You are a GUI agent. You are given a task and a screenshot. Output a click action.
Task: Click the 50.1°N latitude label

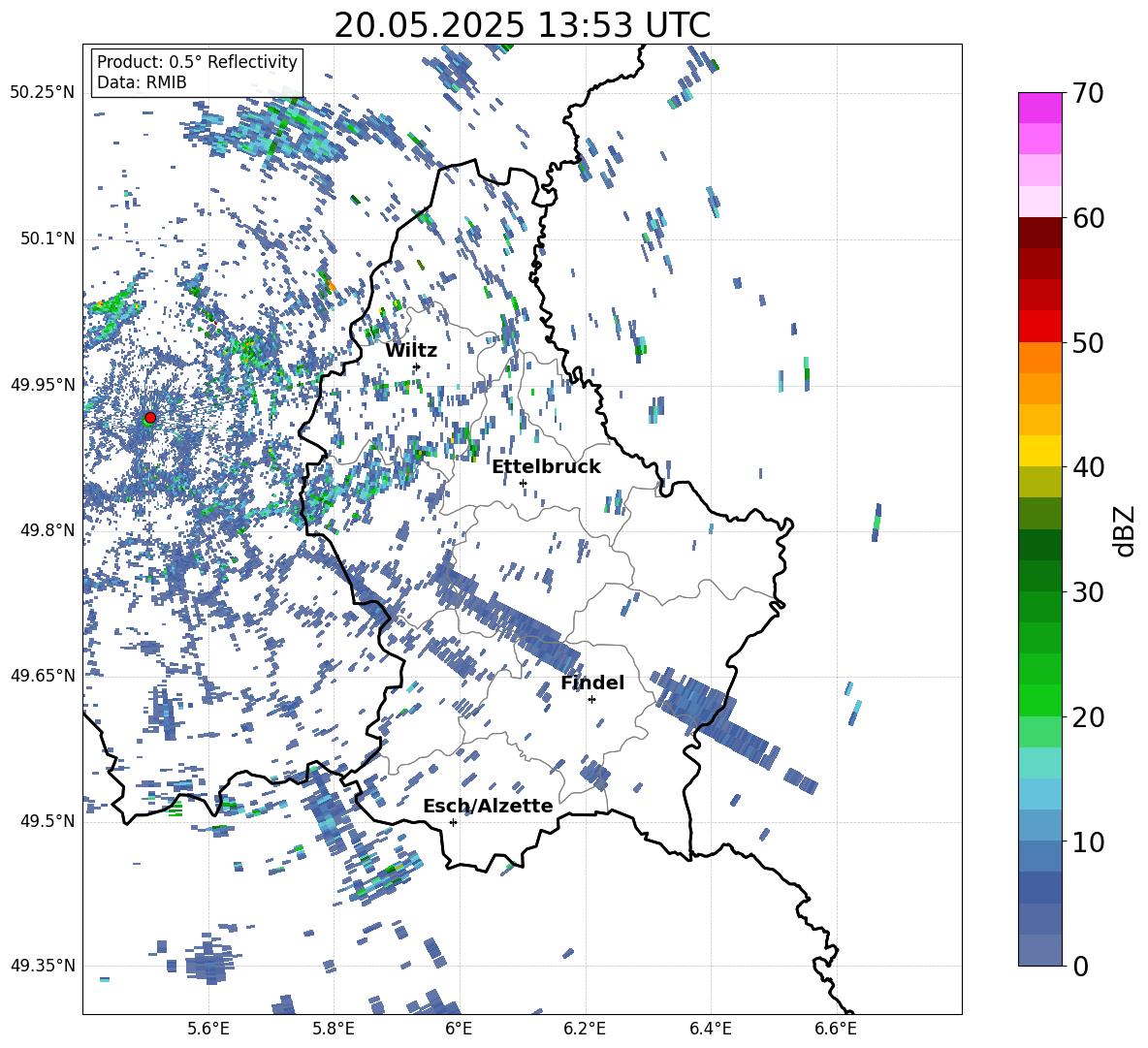(48, 239)
